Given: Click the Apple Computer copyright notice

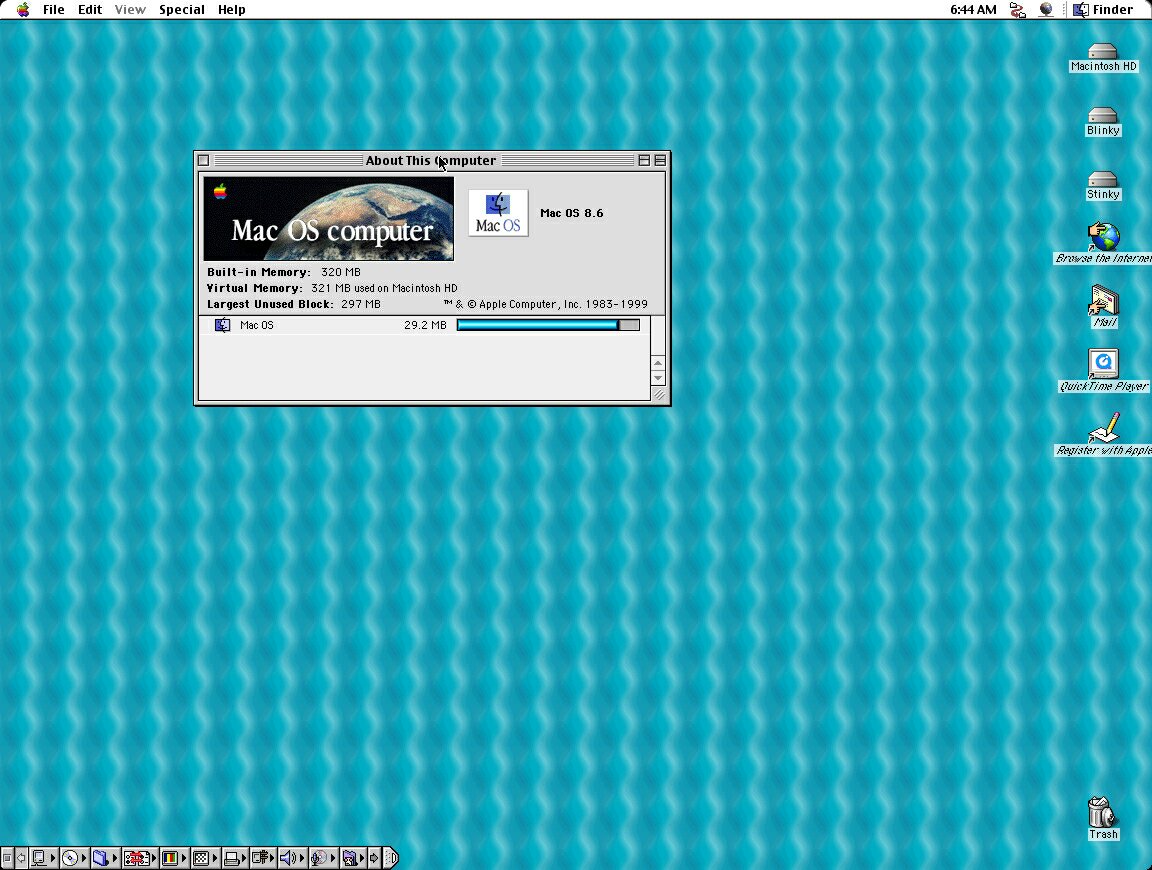Looking at the screenshot, I should [x=545, y=304].
